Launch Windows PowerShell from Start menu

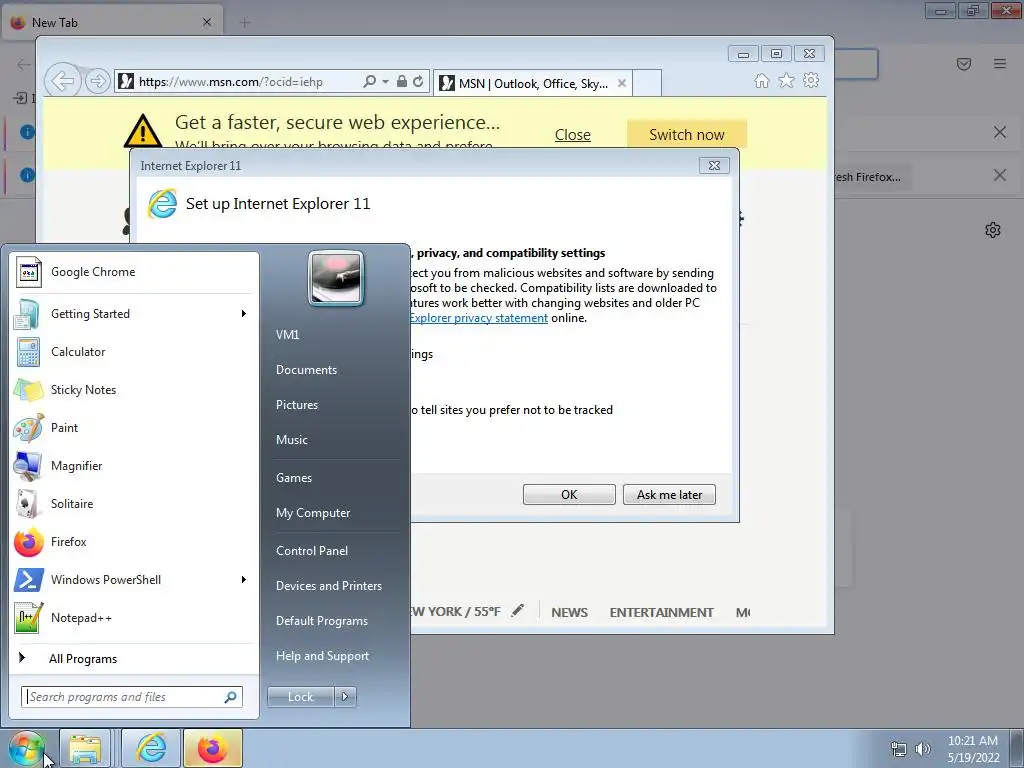click(x=134, y=580)
